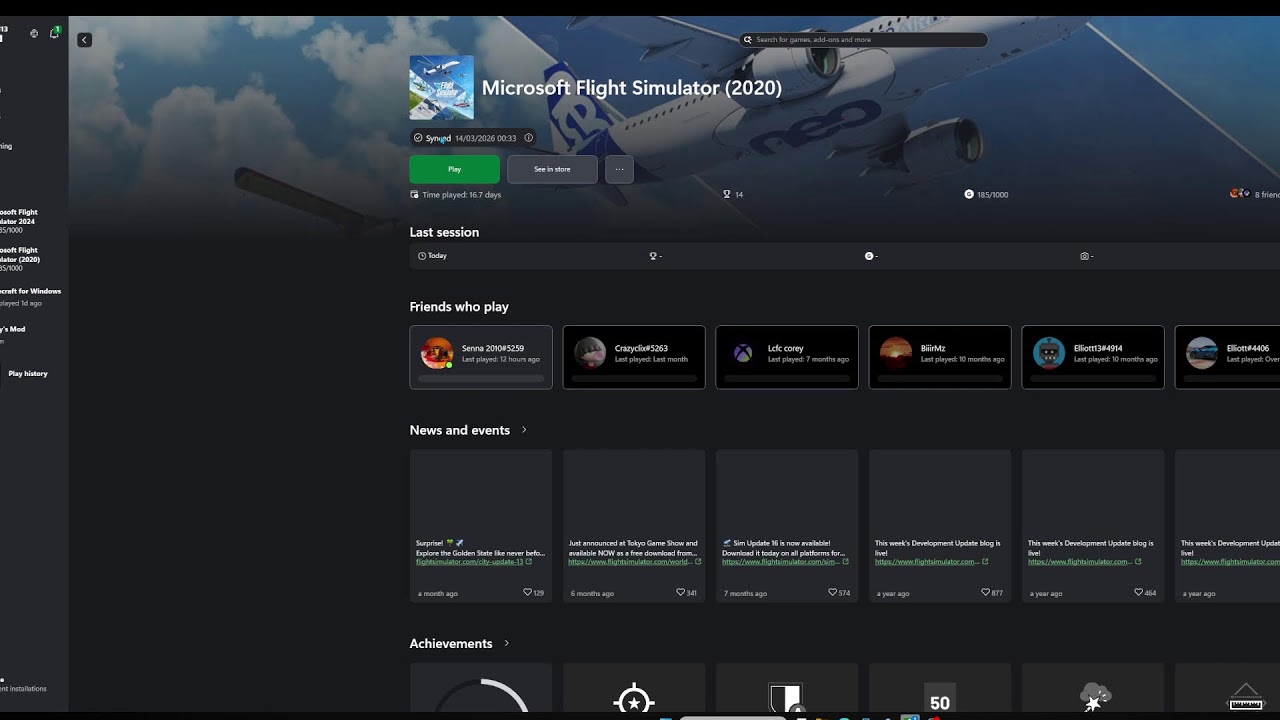The height and width of the screenshot is (720, 1280).
Task: Select Play history in the sidebar
Action: click(28, 374)
